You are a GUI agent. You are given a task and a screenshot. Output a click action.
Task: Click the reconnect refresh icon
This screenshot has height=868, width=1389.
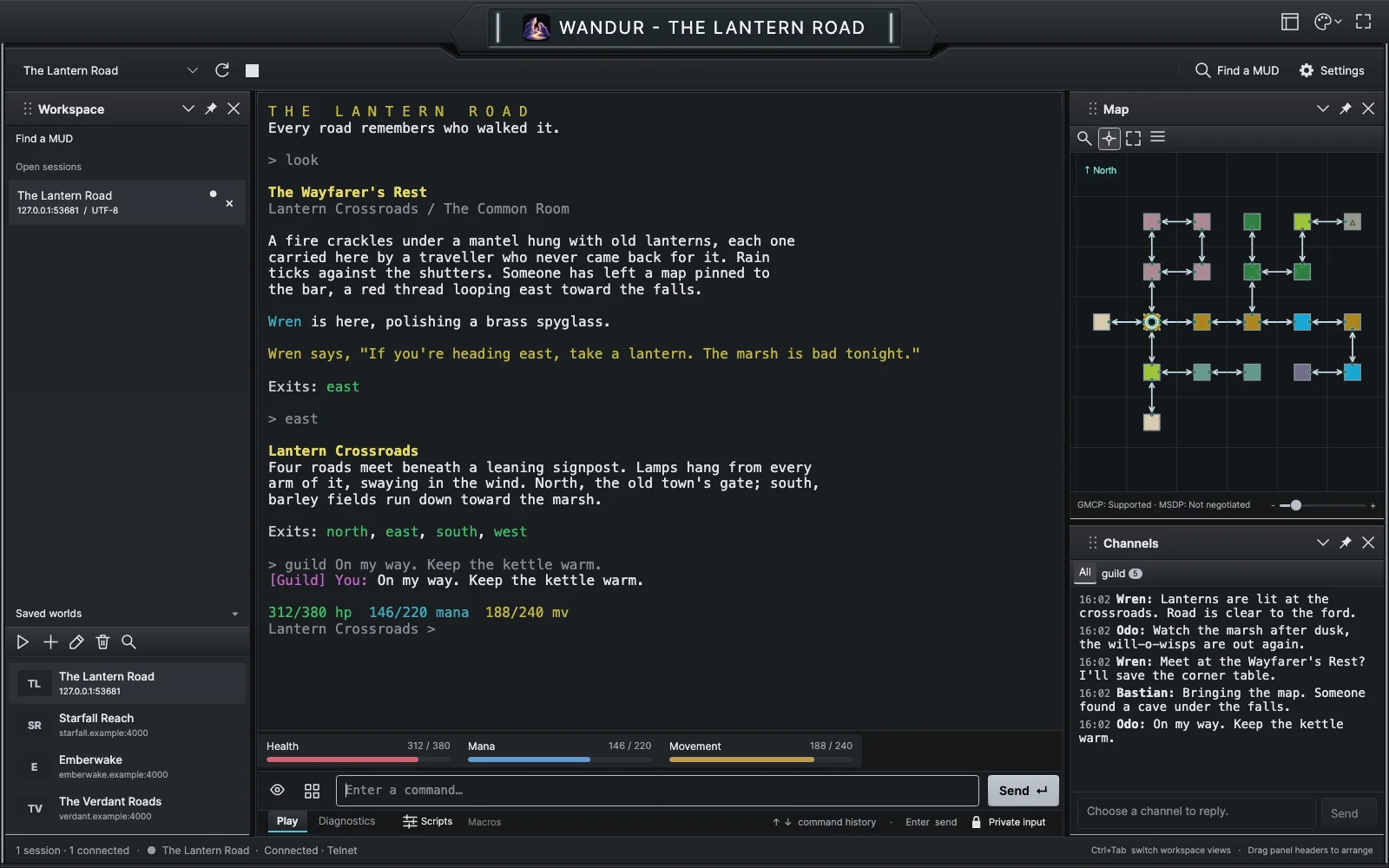[x=222, y=70]
